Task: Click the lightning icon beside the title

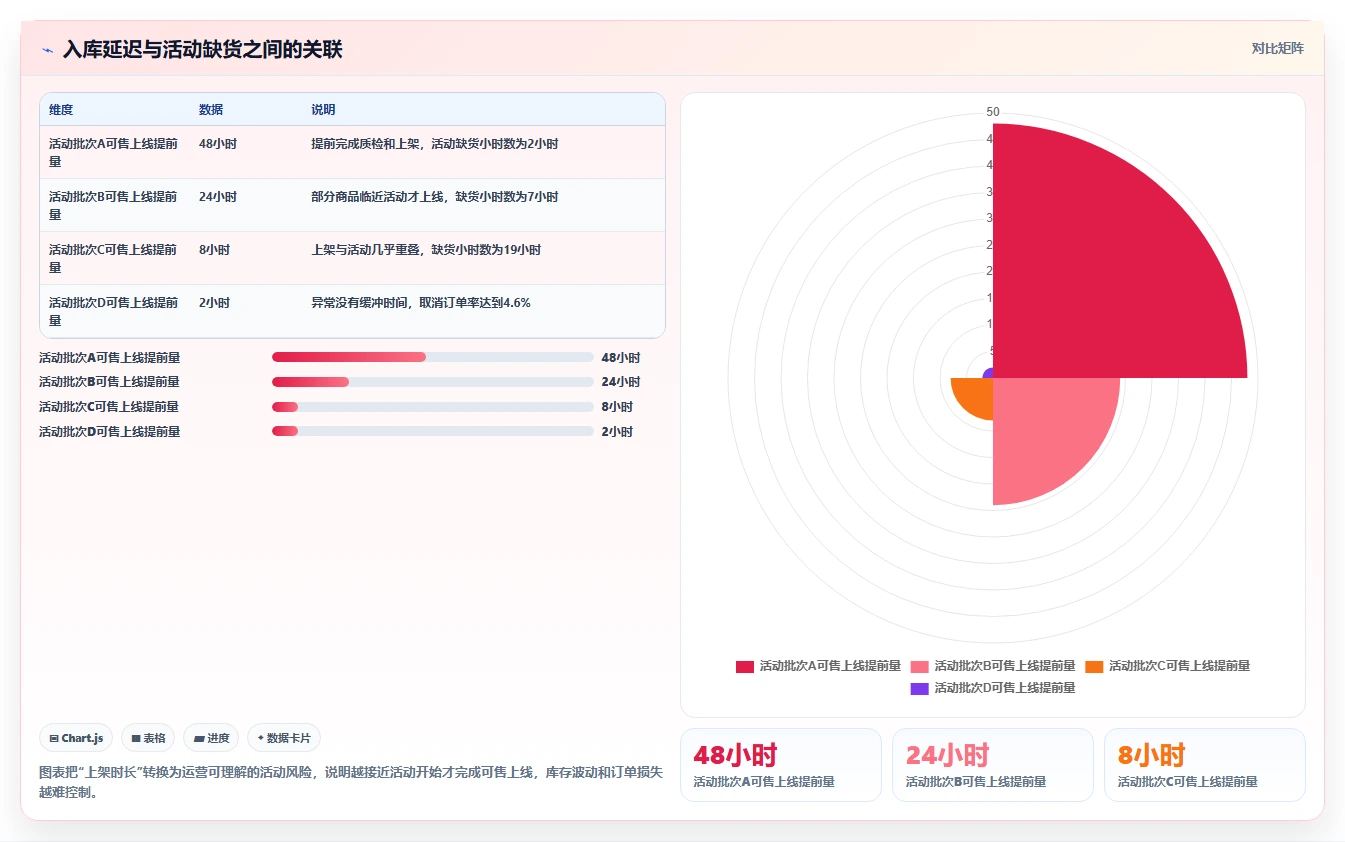Action: (x=47, y=49)
